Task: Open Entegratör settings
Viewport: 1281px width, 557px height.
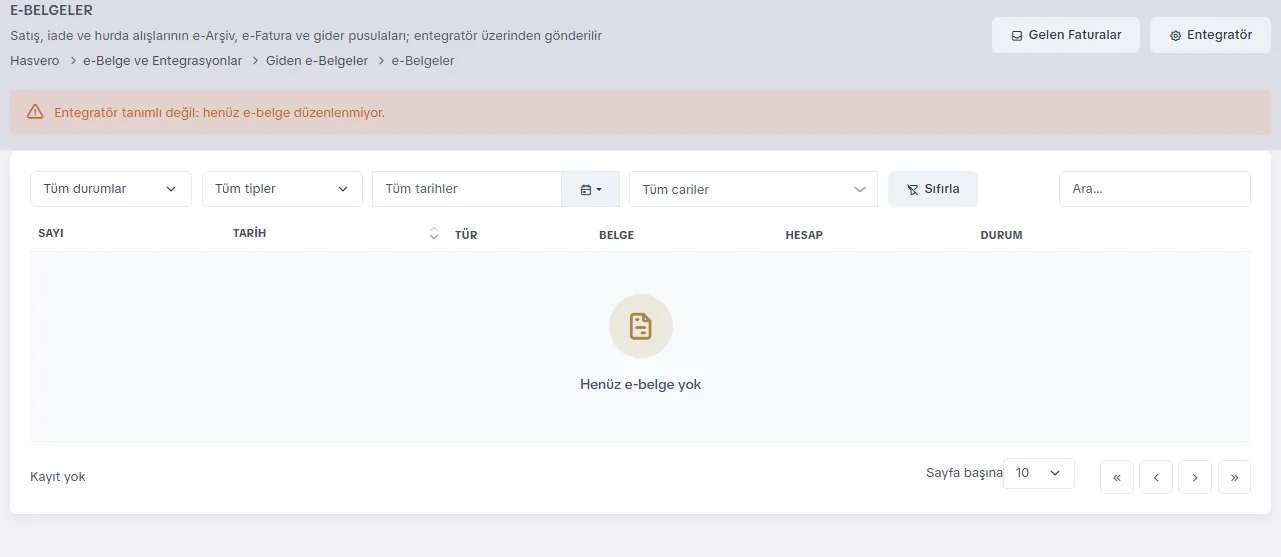Action: [1210, 35]
